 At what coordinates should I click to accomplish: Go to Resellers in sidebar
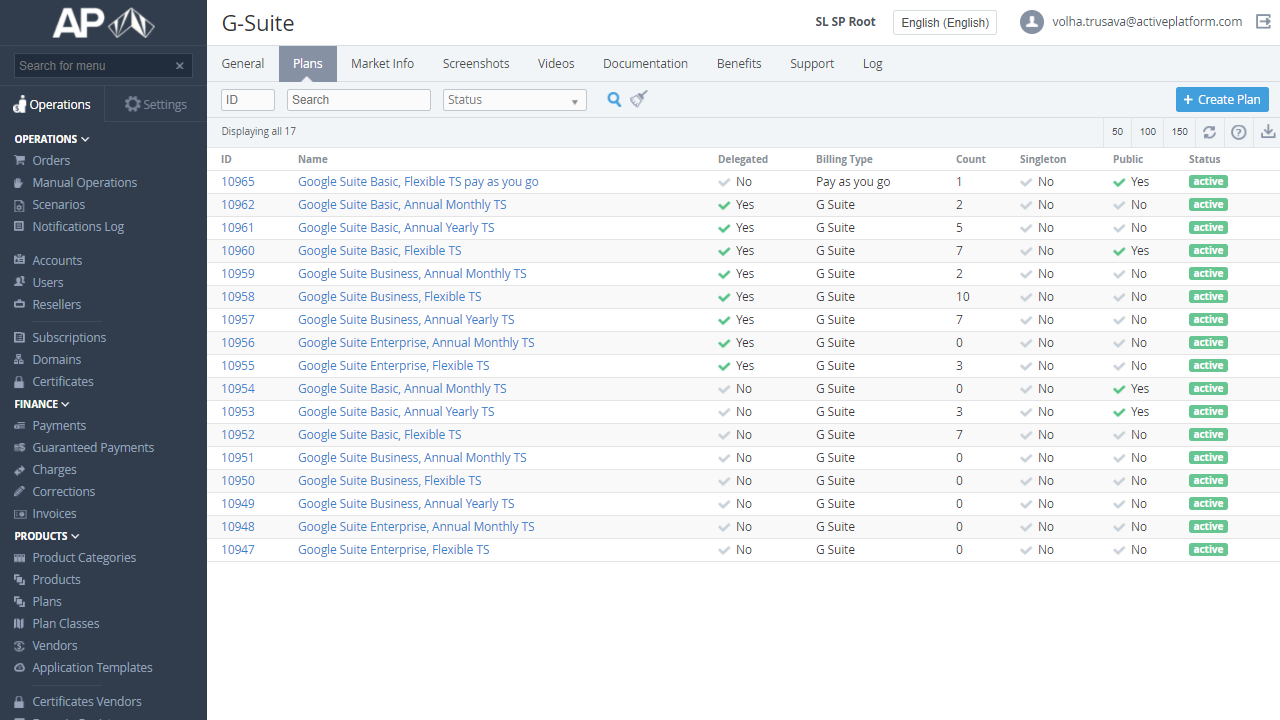[x=57, y=304]
